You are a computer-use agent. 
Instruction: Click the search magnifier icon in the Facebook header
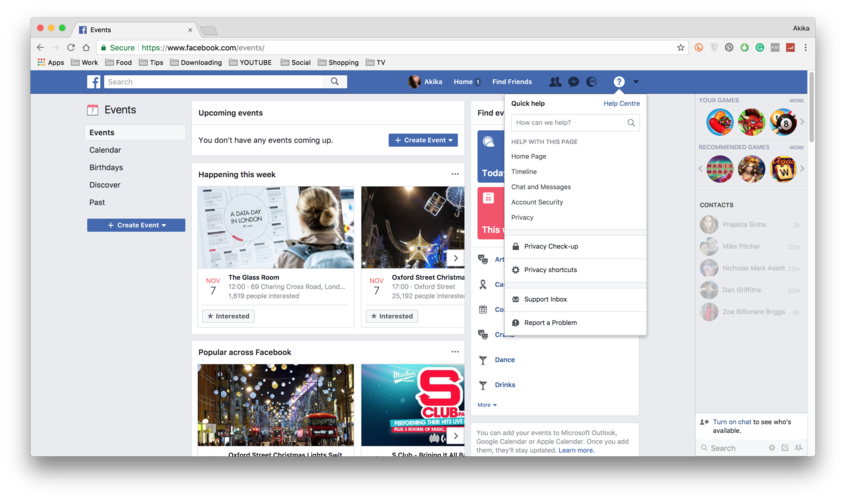point(335,81)
